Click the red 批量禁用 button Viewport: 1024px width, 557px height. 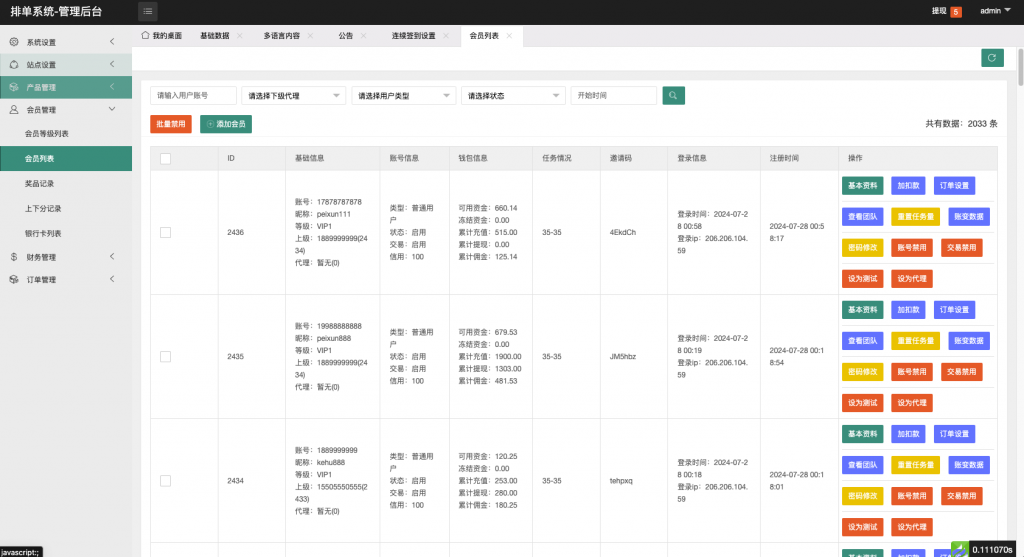click(170, 124)
